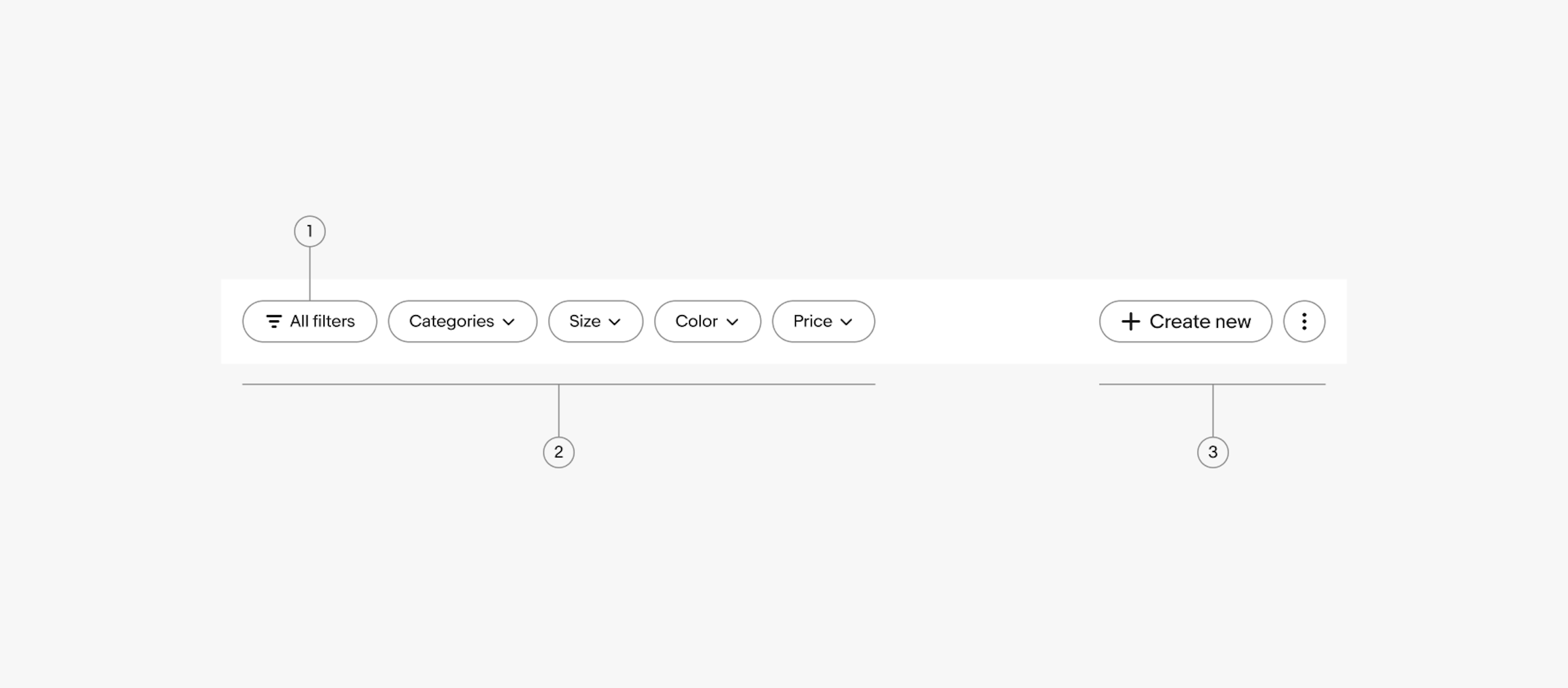Expand the Price filter options

(x=821, y=321)
